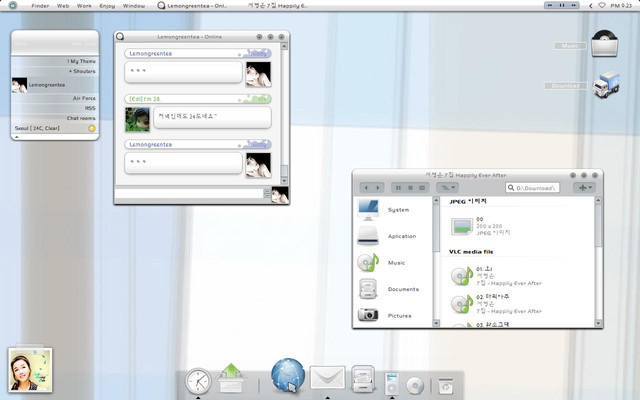Go back in the file browser
This screenshot has height=400, width=640.
[366, 188]
